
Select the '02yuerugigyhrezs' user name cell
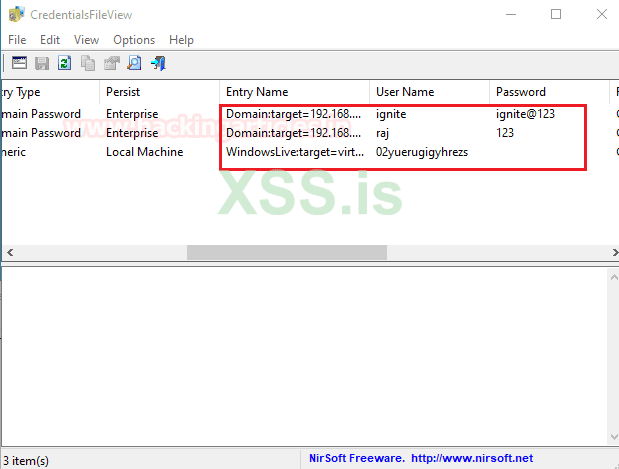click(x=422, y=152)
